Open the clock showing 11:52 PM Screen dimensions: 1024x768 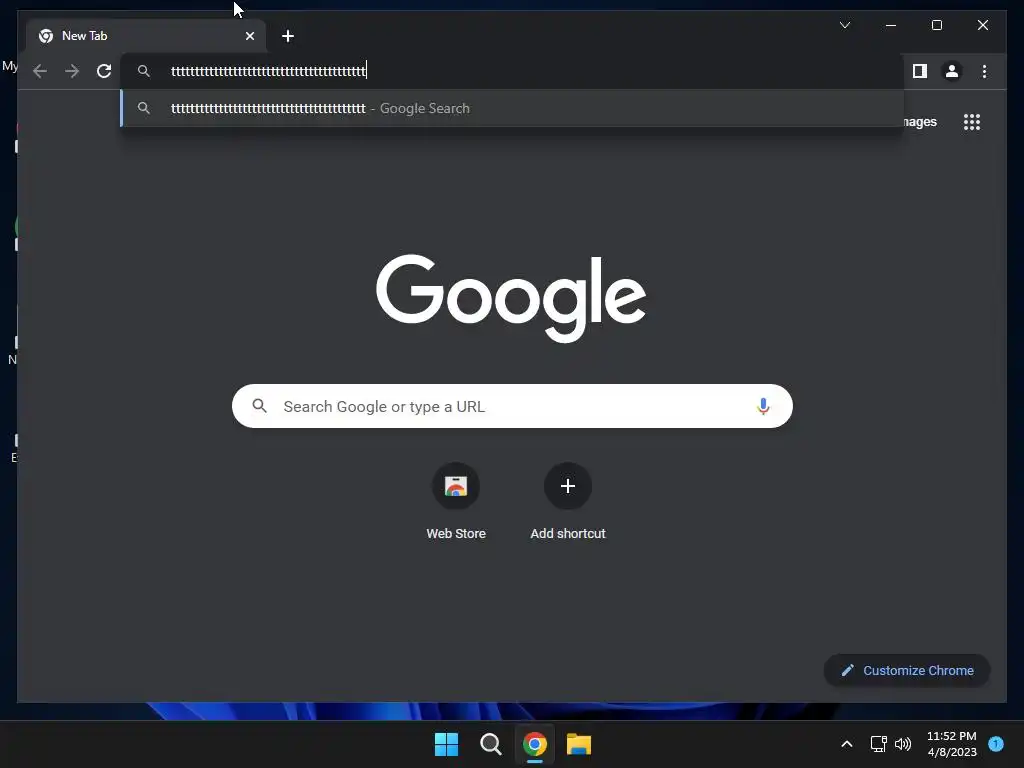[952, 744]
